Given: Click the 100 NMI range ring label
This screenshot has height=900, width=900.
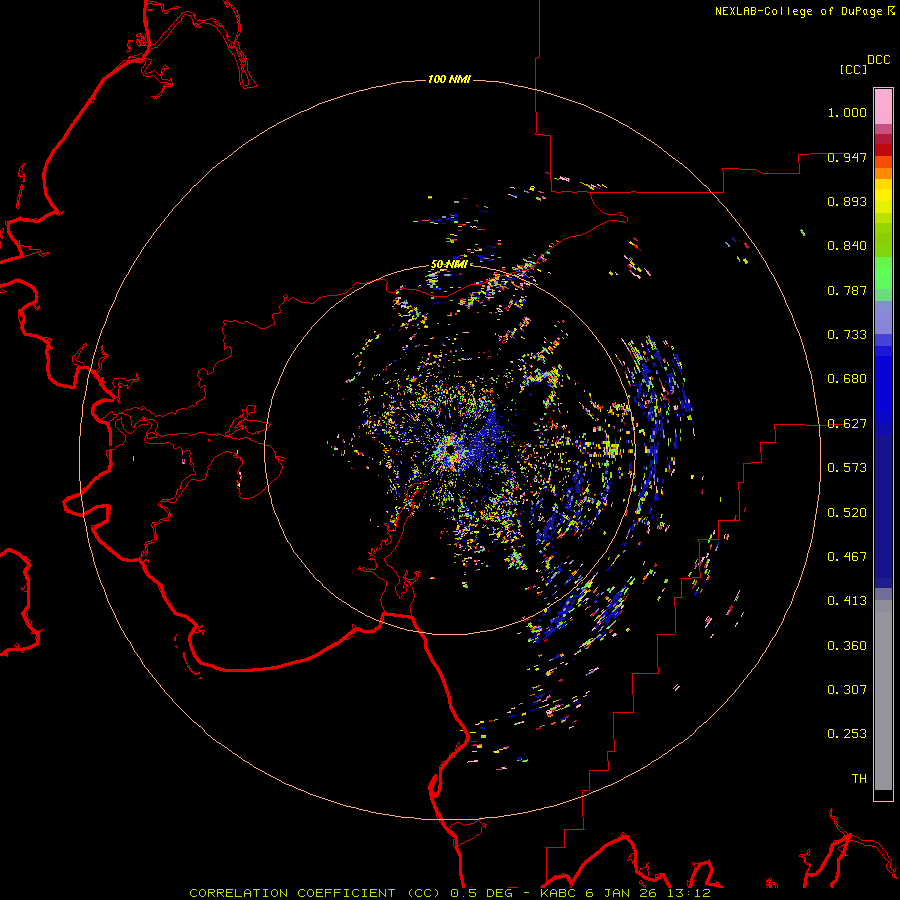Looking at the screenshot, I should tap(449, 79).
